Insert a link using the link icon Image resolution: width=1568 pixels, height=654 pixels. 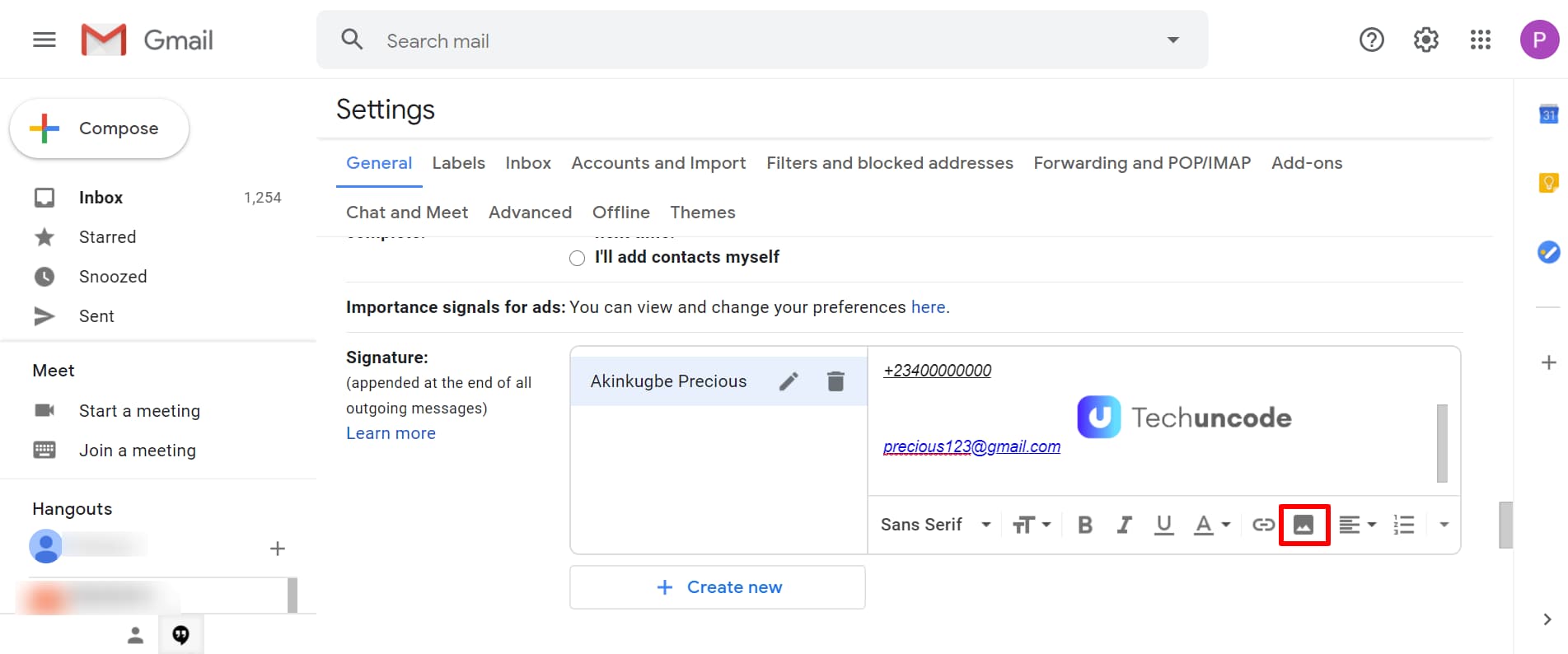coord(1263,525)
